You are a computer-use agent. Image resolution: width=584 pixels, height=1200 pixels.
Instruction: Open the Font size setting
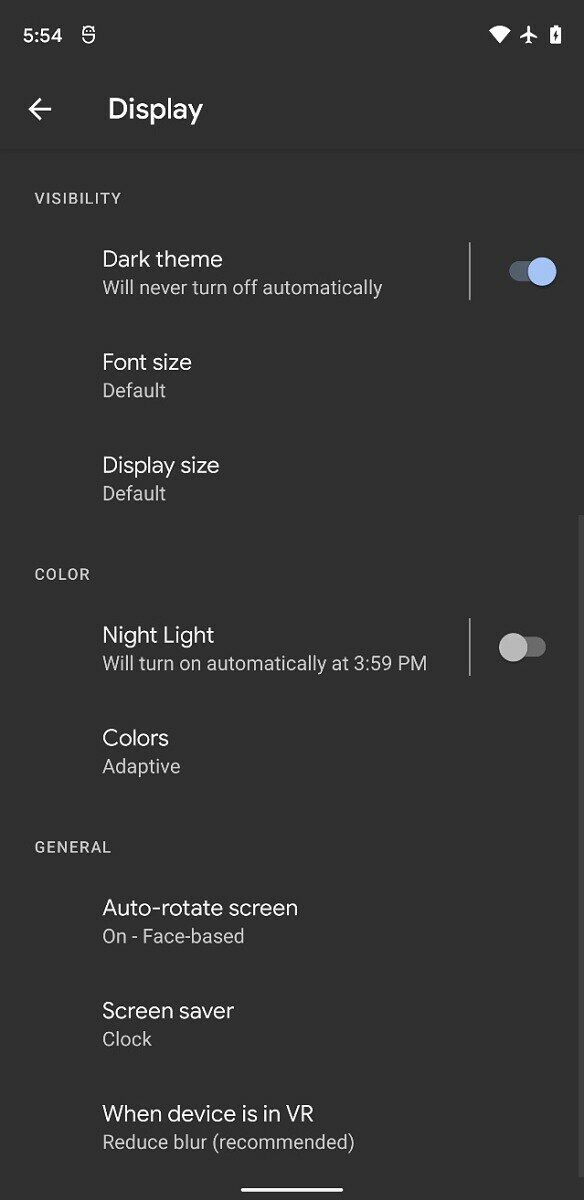[292, 375]
